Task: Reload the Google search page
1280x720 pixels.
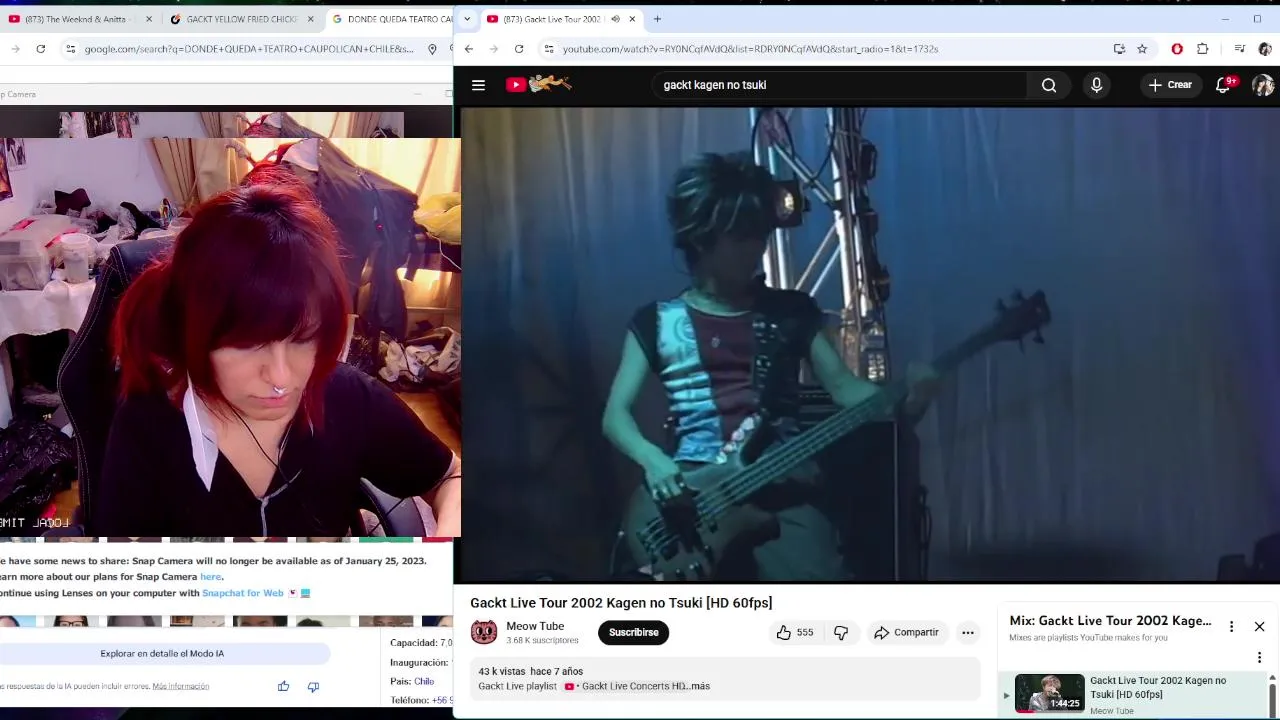Action: (40, 49)
